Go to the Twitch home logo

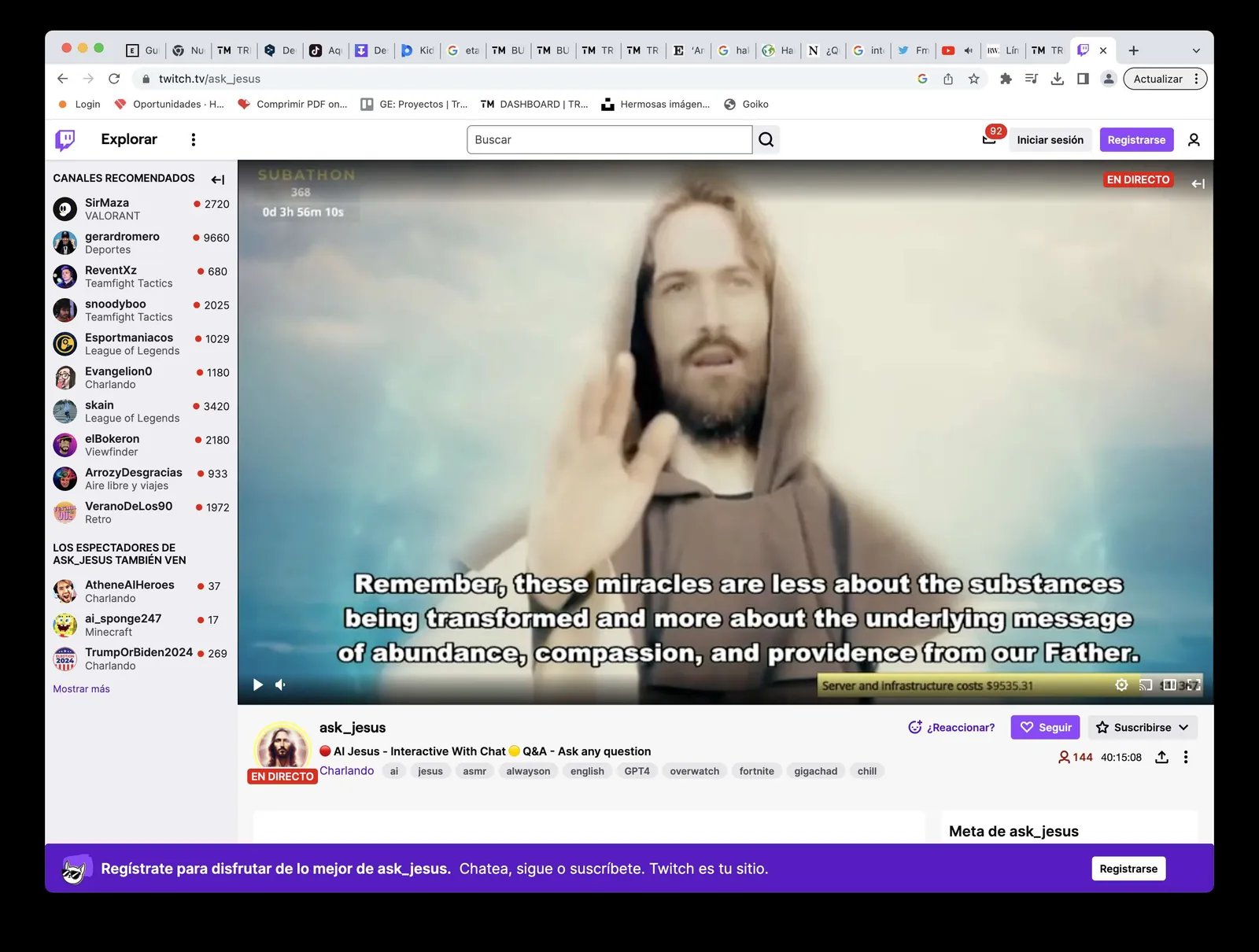pos(65,140)
